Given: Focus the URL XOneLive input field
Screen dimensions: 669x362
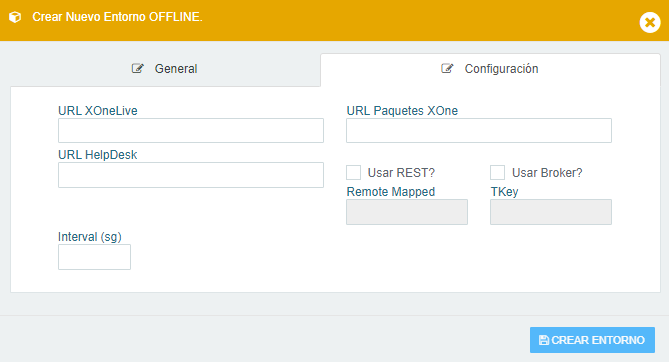Looking at the screenshot, I should point(191,131).
